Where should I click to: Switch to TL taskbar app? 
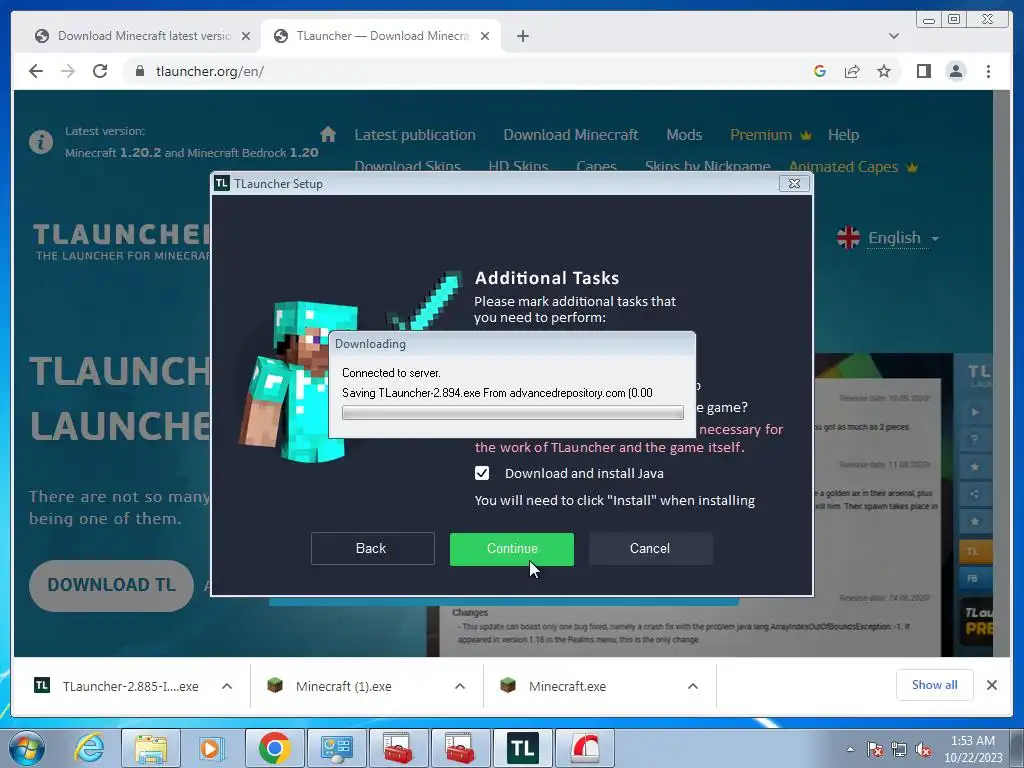pyautogui.click(x=522, y=748)
